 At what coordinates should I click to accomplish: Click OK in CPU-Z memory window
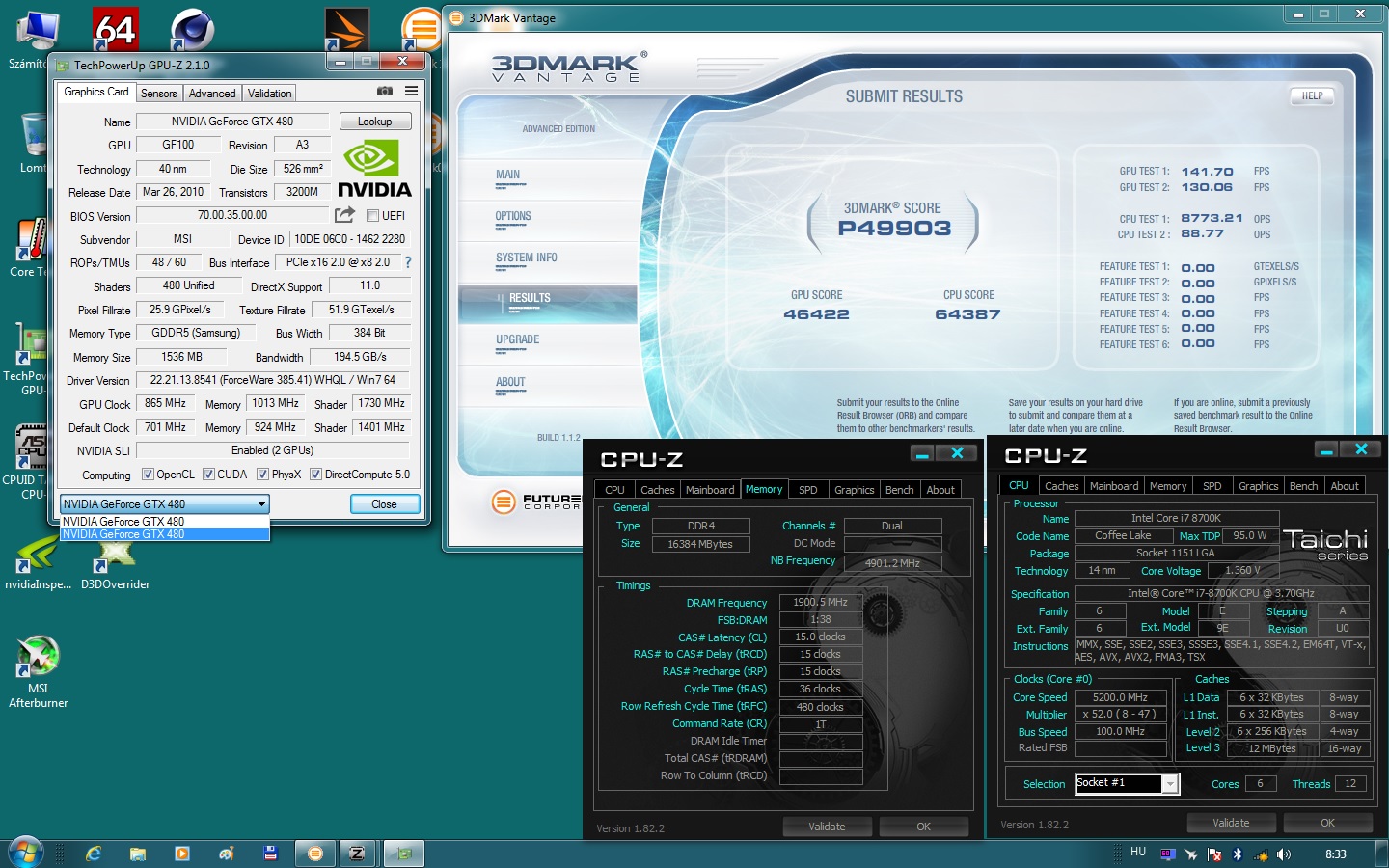923,827
